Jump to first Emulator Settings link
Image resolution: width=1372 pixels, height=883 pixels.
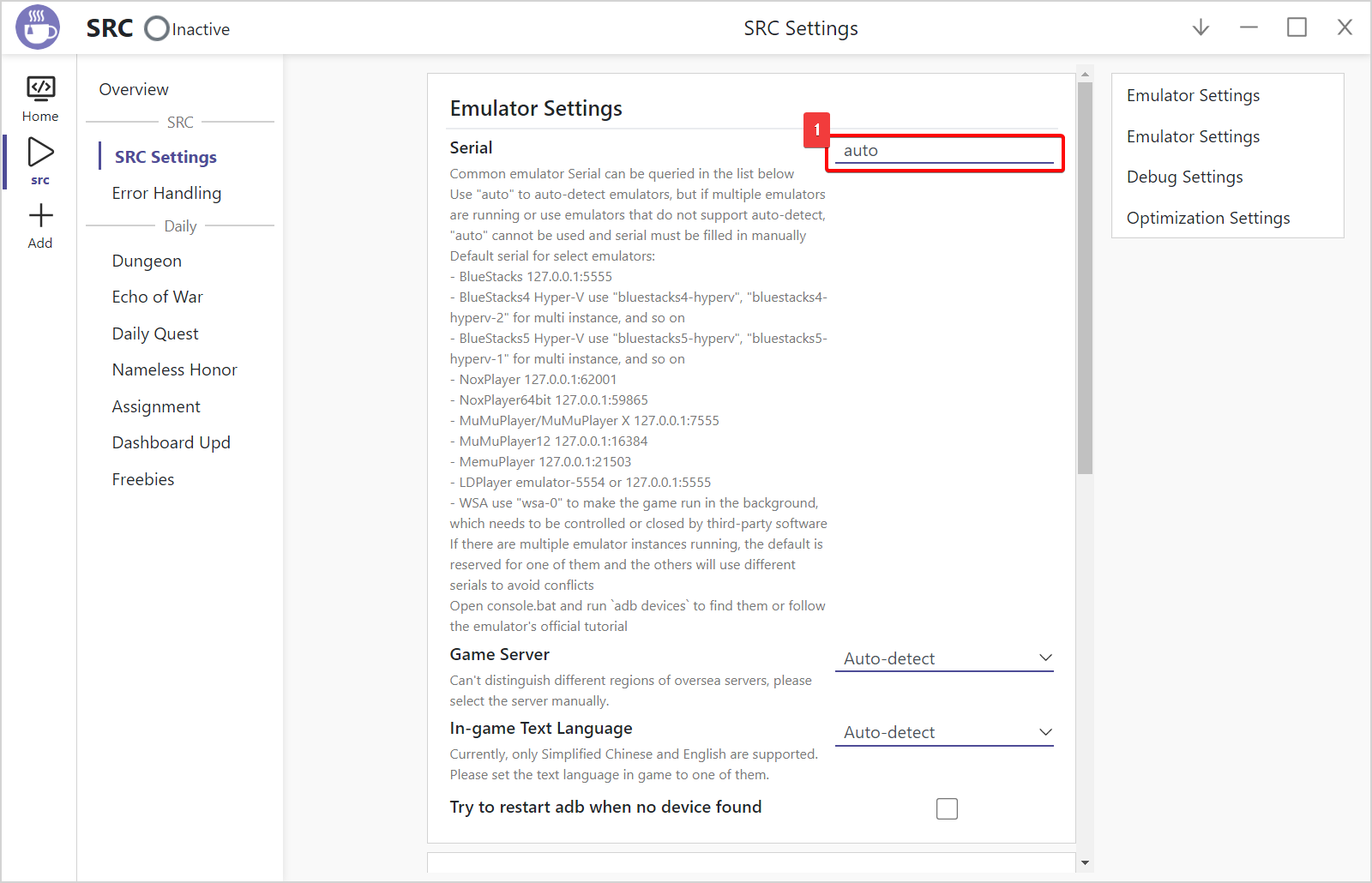click(1193, 95)
